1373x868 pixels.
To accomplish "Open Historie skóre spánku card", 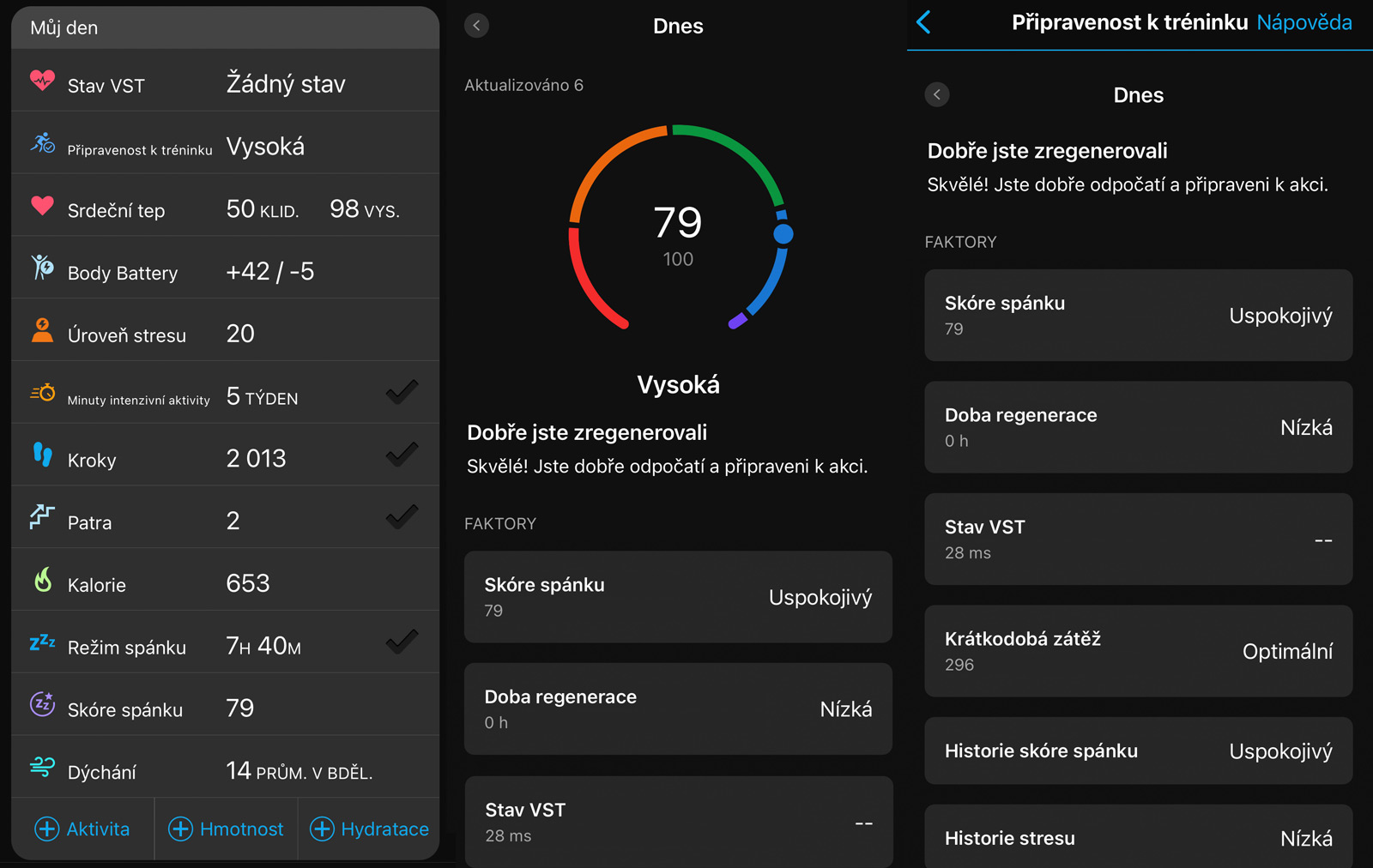I will click(1139, 750).
